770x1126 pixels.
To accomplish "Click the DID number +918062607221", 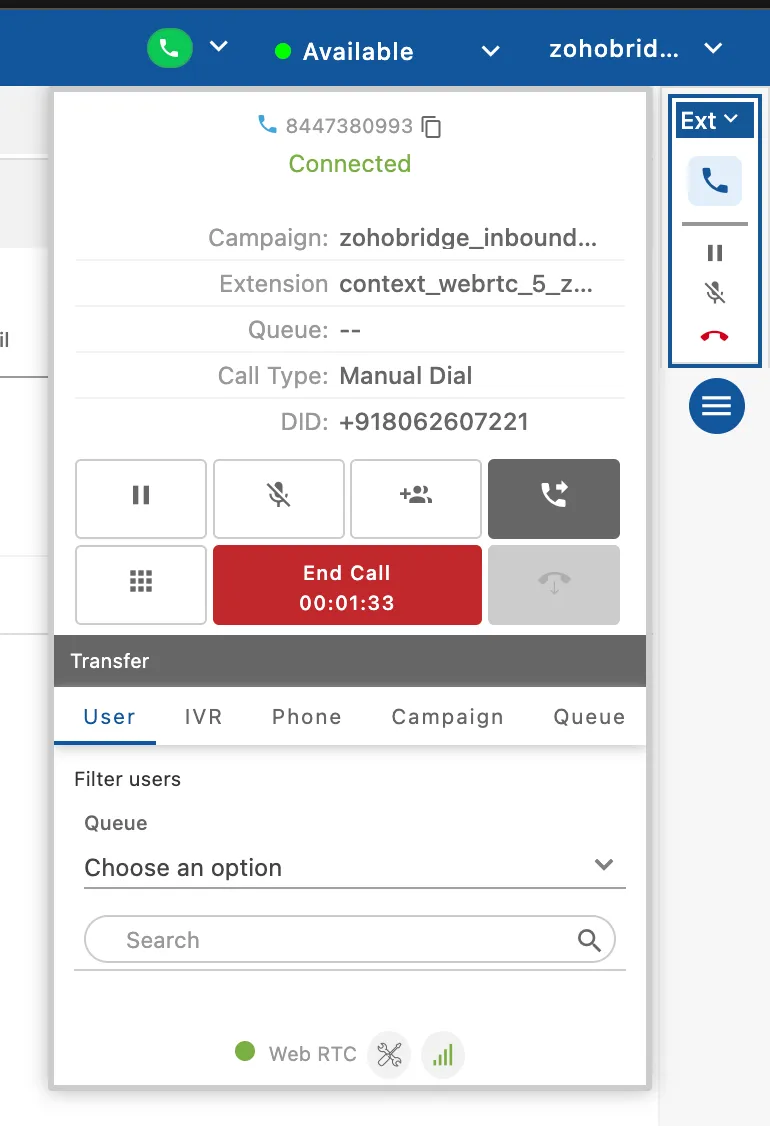I will tap(434, 422).
